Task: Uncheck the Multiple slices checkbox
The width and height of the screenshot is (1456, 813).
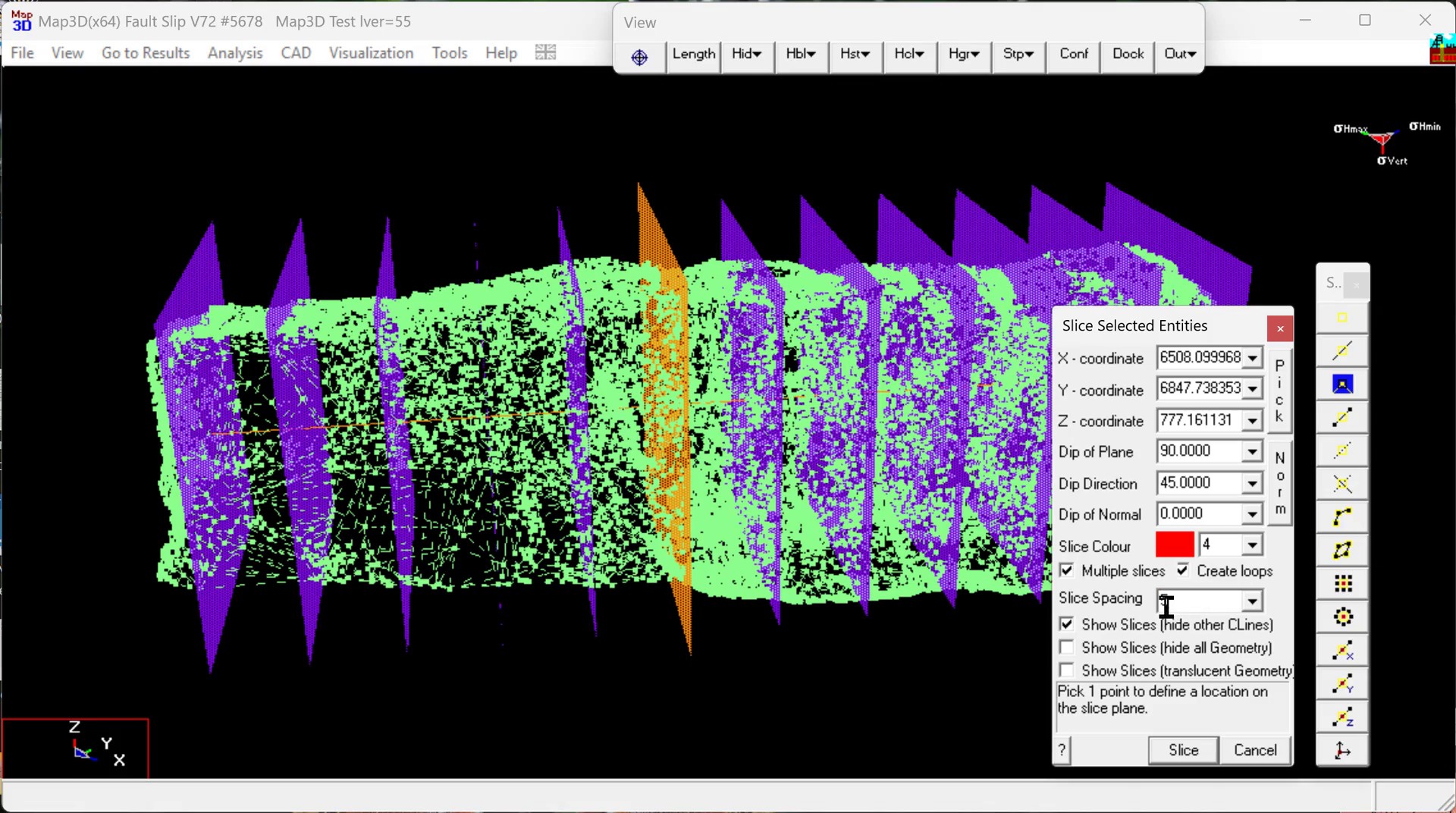Action: [x=1067, y=570]
